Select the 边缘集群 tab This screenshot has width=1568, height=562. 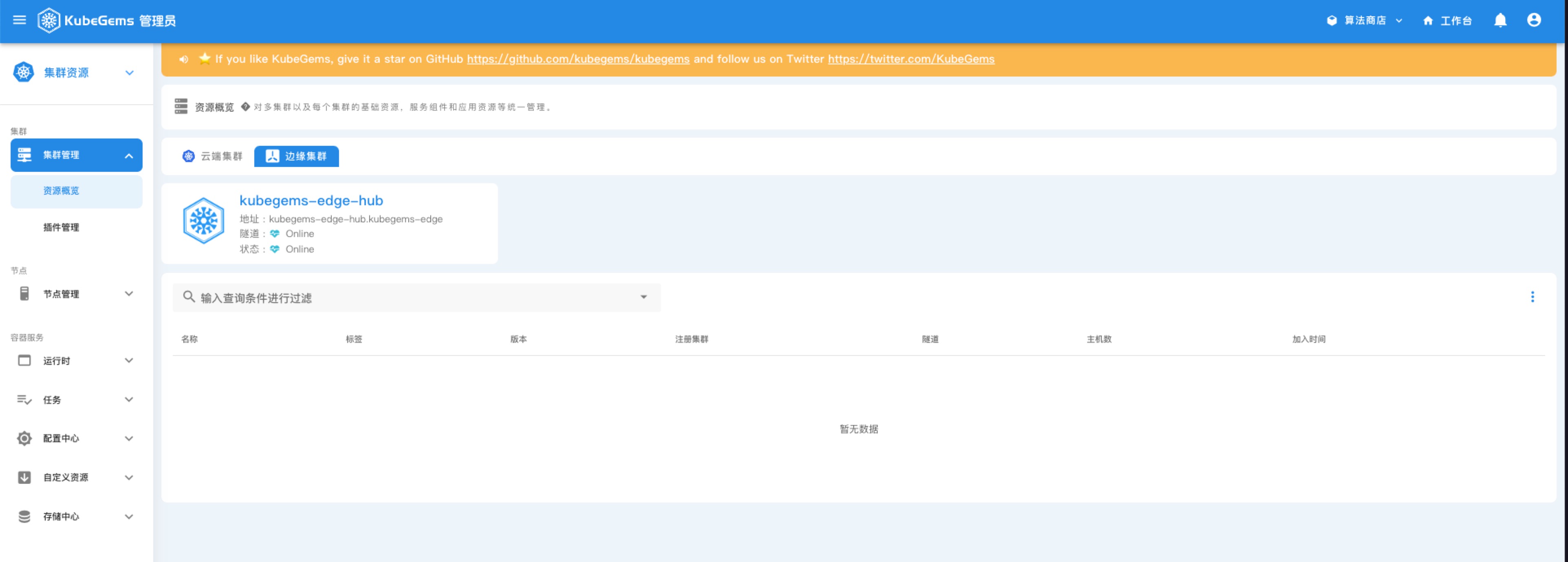point(296,156)
